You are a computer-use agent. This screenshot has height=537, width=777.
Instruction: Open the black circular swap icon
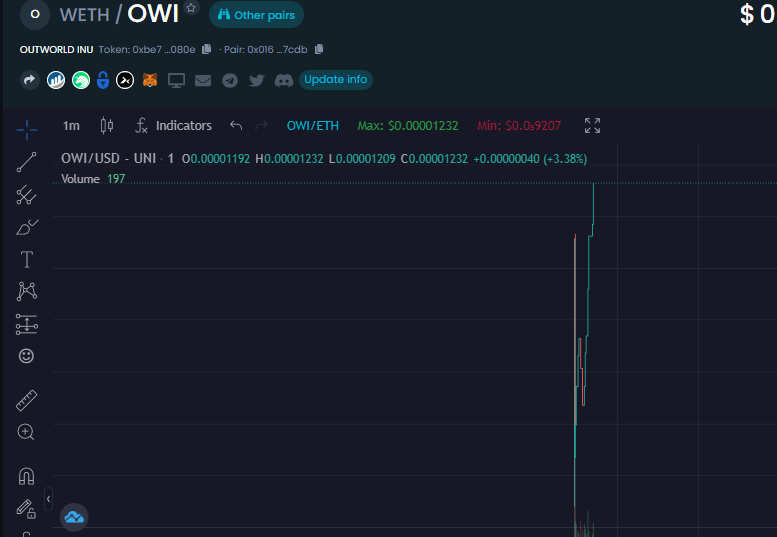coord(125,80)
